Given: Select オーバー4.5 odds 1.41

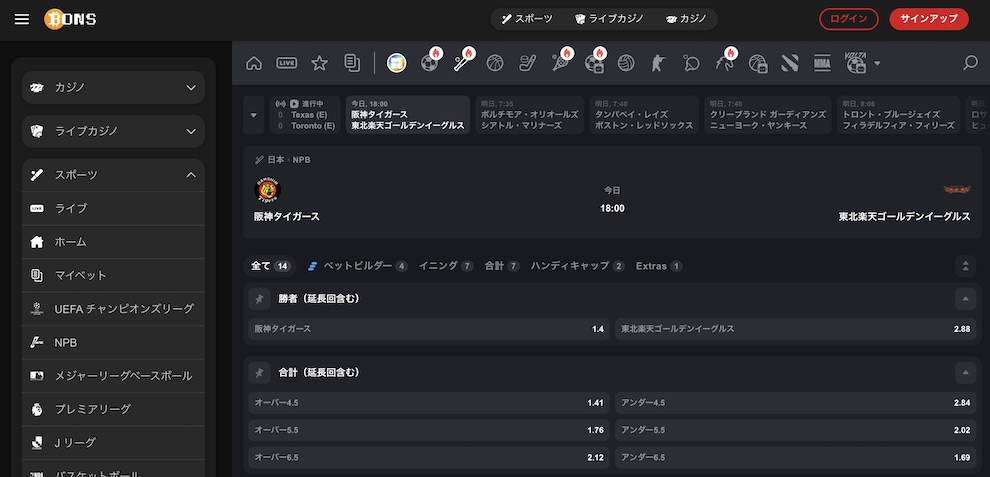Looking at the screenshot, I should pos(429,402).
